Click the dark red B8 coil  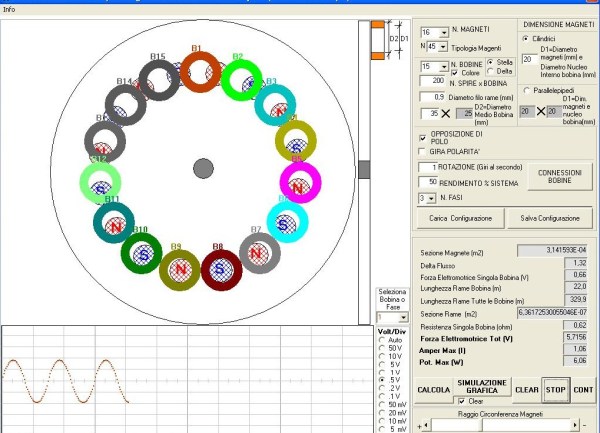point(221,270)
